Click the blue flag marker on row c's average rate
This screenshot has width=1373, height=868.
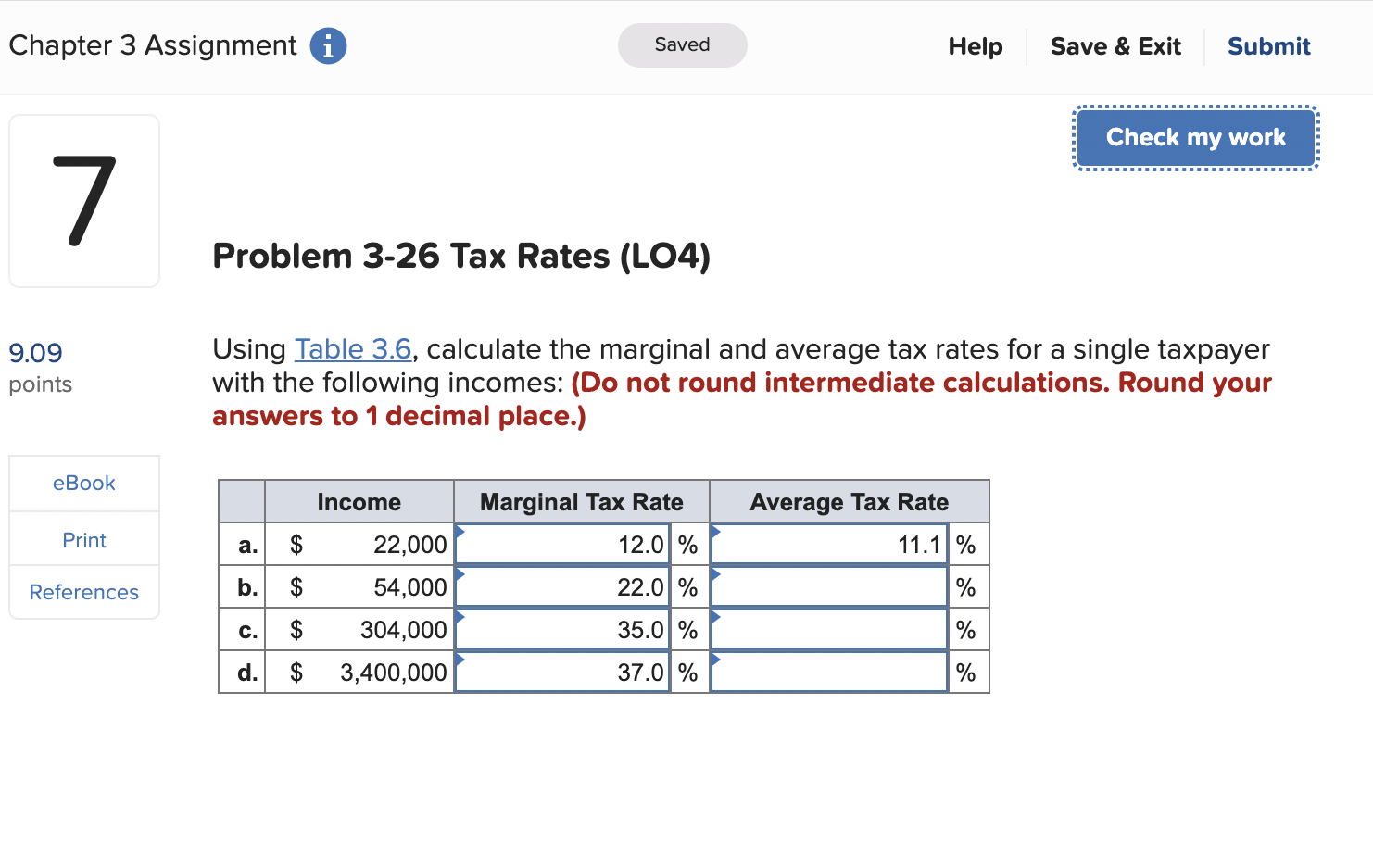716,615
